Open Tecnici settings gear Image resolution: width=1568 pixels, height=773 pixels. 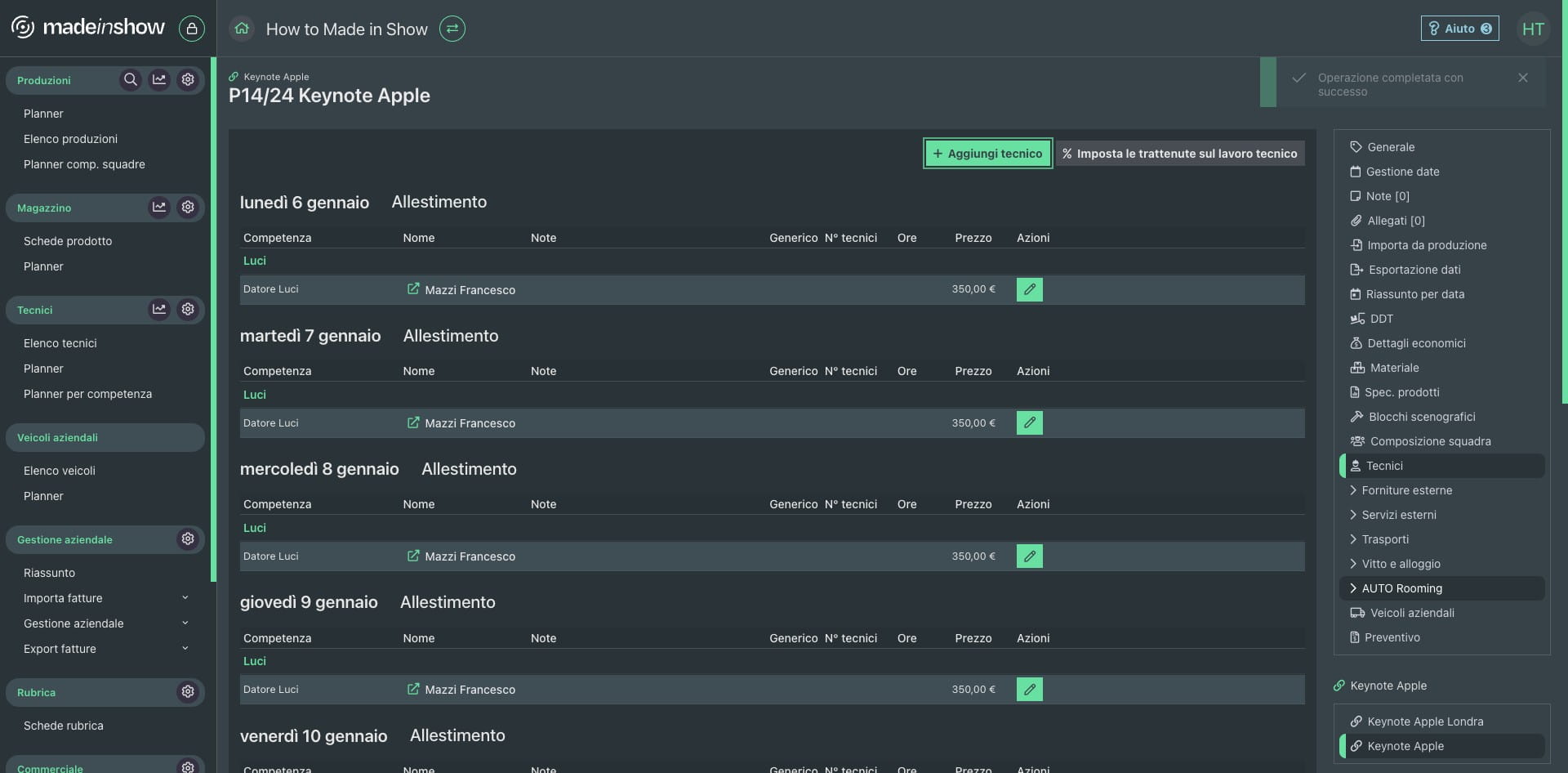pos(188,309)
